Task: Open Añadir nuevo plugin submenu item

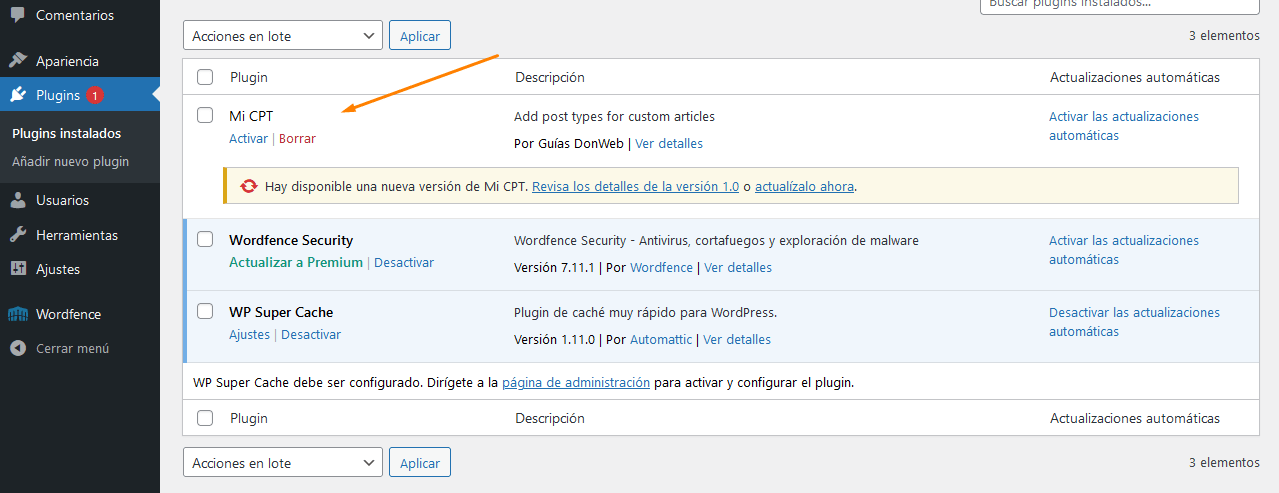Action: pyautogui.click(x=70, y=161)
